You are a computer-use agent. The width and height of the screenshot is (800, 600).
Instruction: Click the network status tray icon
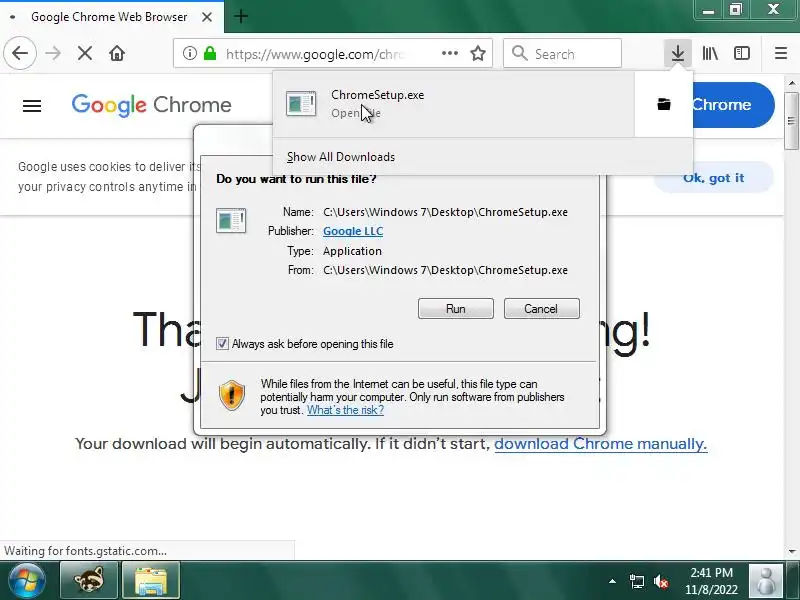pyautogui.click(x=636, y=581)
